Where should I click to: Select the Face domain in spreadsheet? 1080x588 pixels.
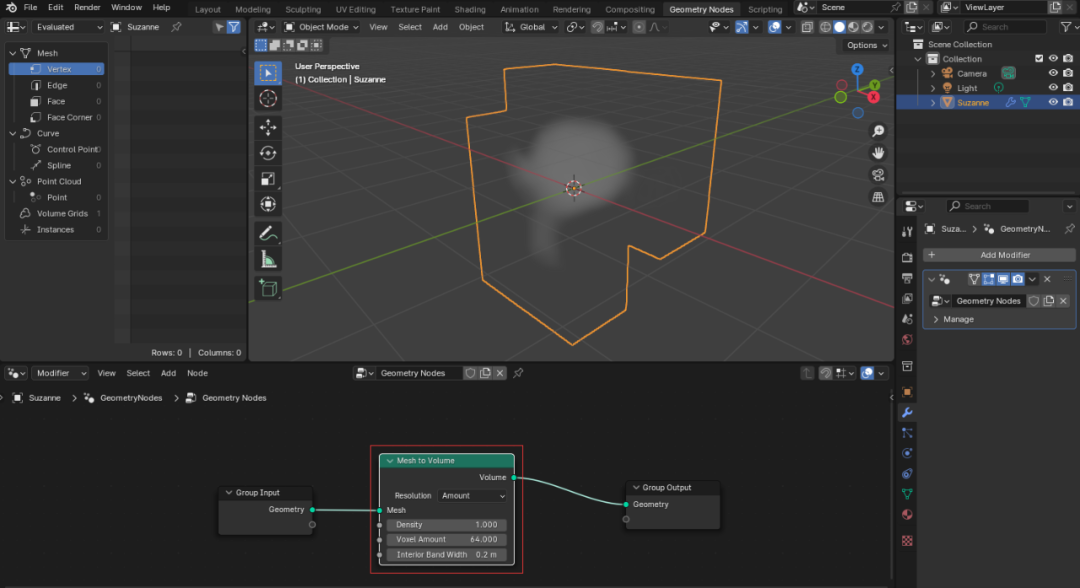56,101
